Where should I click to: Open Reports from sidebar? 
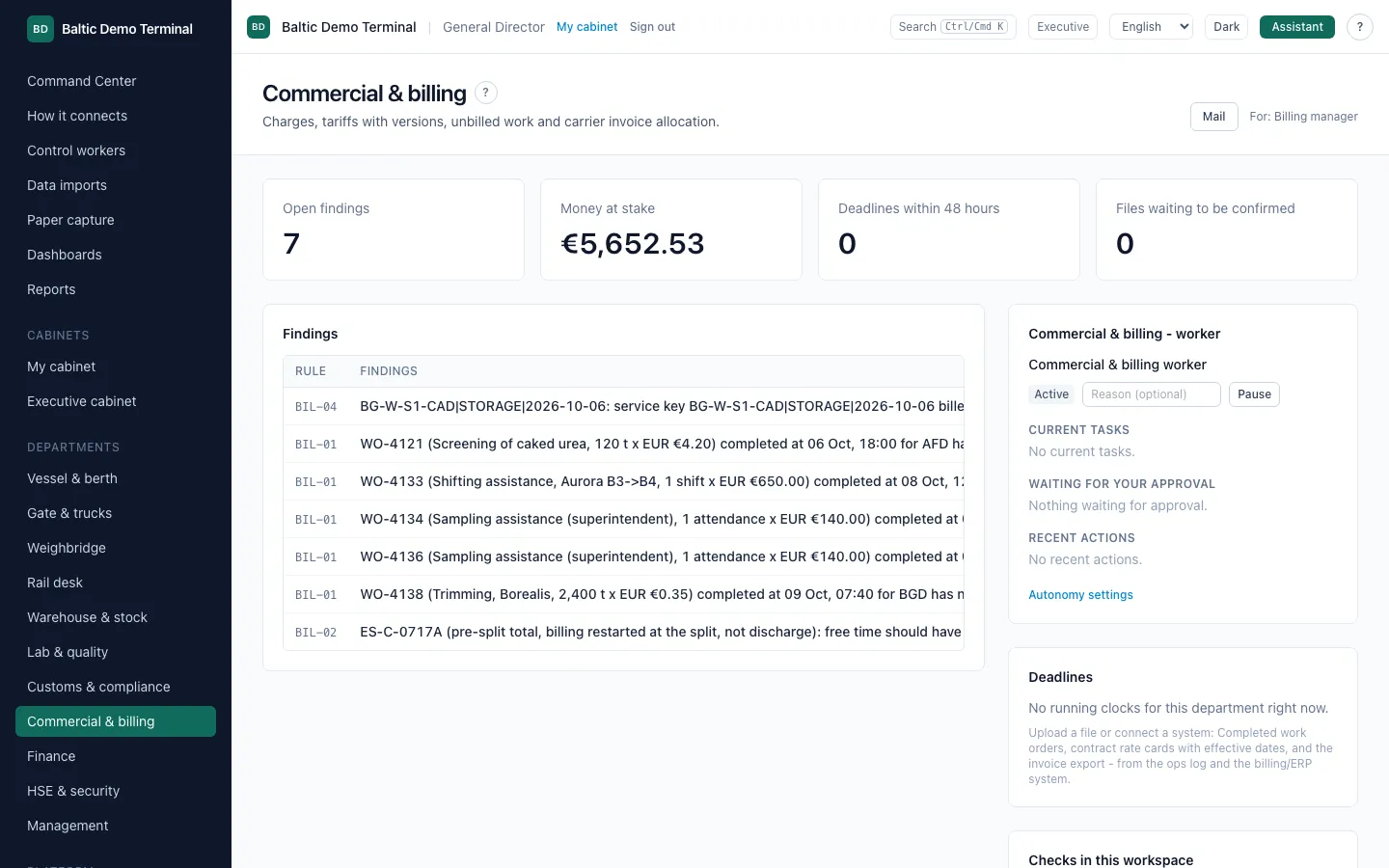tap(116, 289)
